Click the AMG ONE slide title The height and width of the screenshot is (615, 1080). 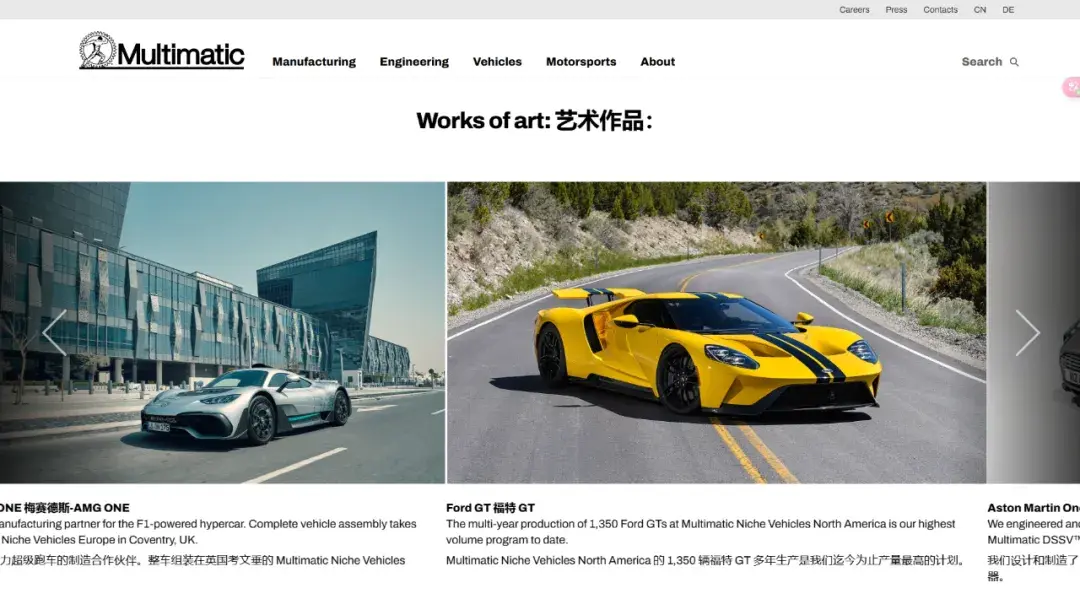pyautogui.click(x=65, y=508)
